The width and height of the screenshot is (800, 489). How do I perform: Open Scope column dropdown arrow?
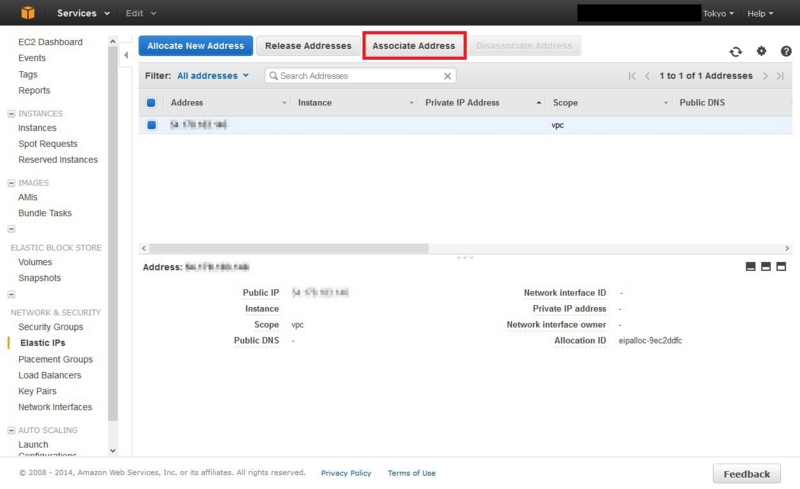click(x=665, y=103)
